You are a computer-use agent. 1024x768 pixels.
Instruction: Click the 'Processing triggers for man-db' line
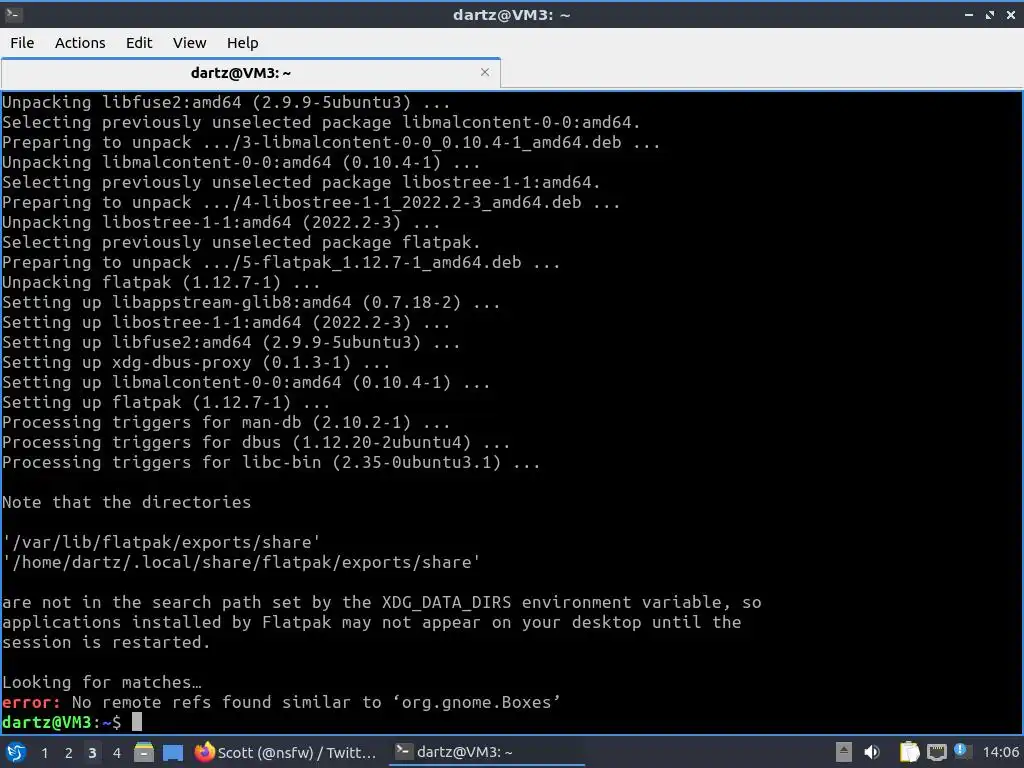click(x=226, y=423)
